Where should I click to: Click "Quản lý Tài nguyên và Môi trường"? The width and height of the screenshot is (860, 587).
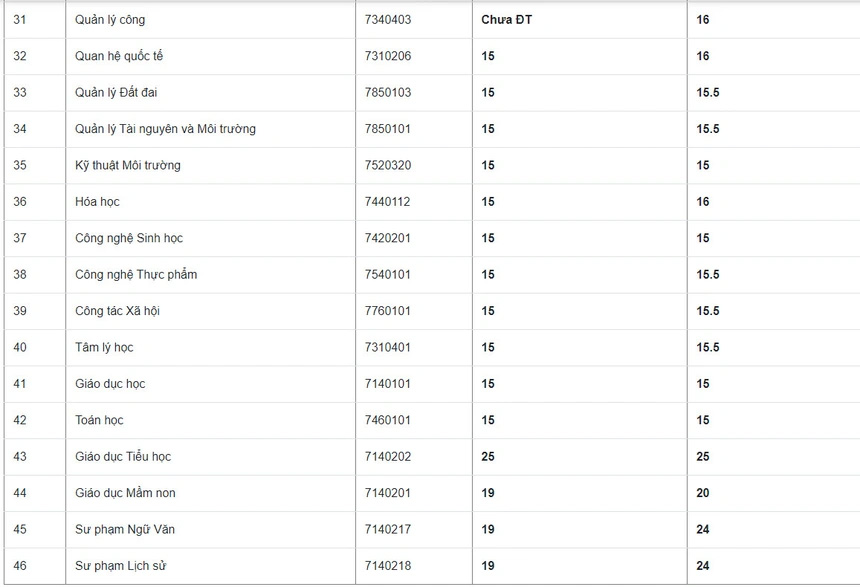coord(165,129)
